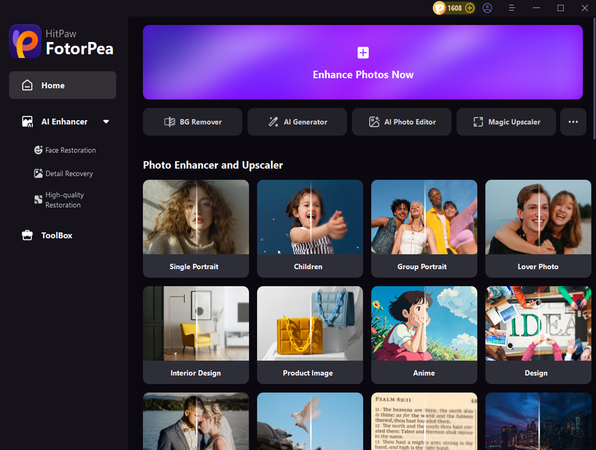
Task: Select the Lover Photo thumbnail
Action: 538,217
